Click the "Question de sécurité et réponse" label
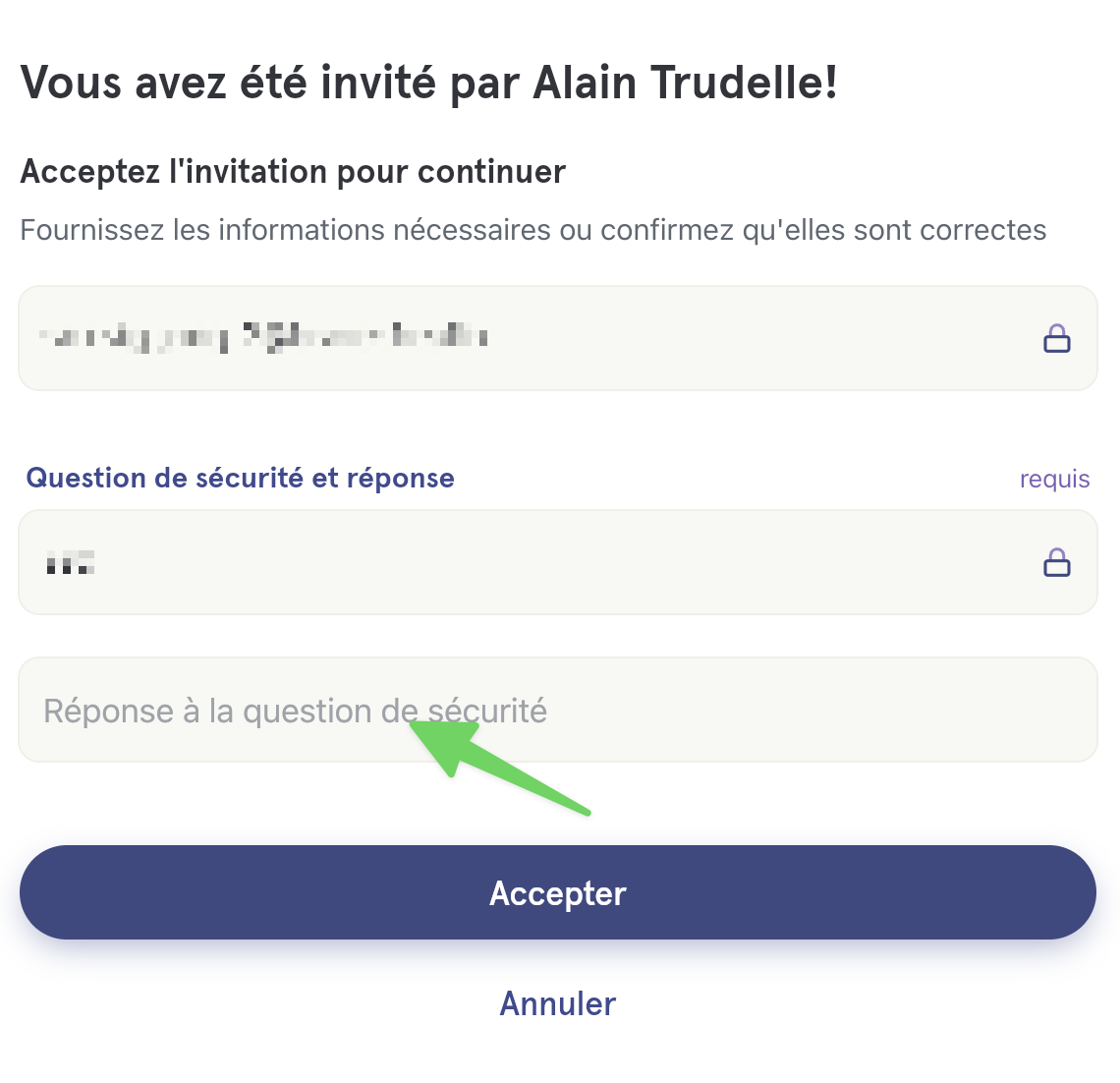1120x1083 pixels. click(x=240, y=478)
